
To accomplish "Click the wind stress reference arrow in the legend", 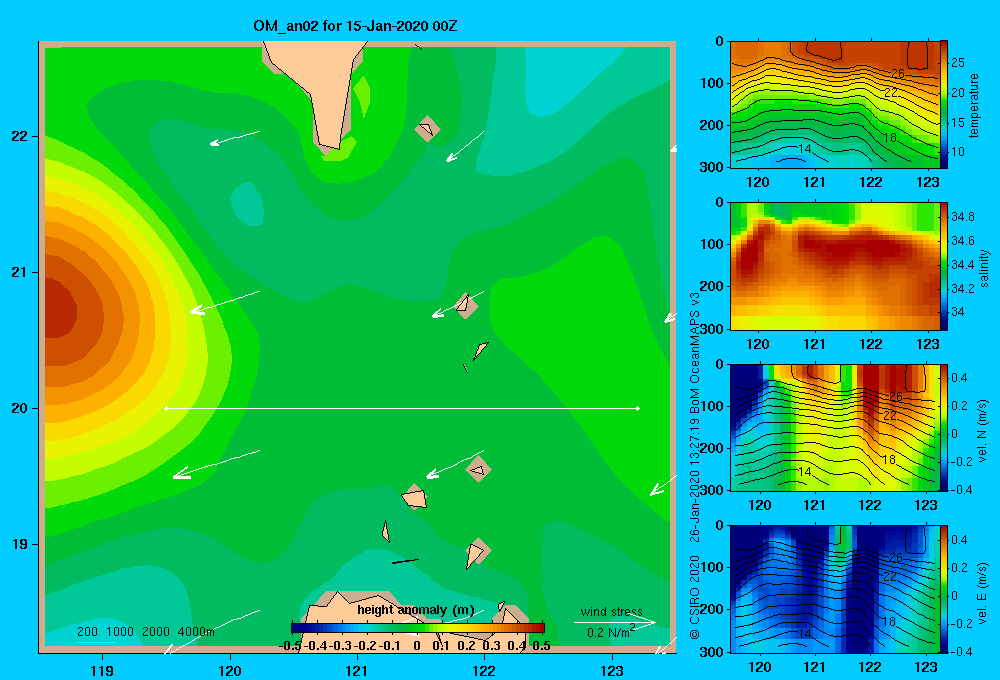I will pyautogui.click(x=615, y=622).
